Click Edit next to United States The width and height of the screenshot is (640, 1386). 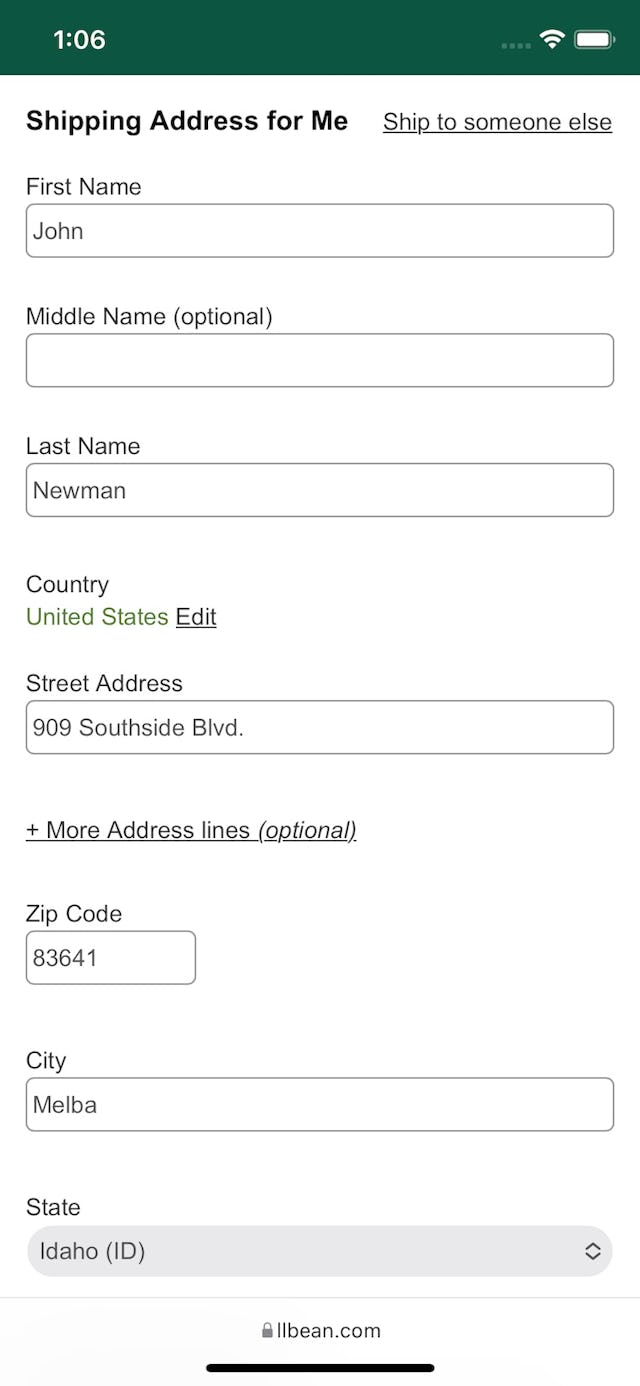pyautogui.click(x=196, y=617)
